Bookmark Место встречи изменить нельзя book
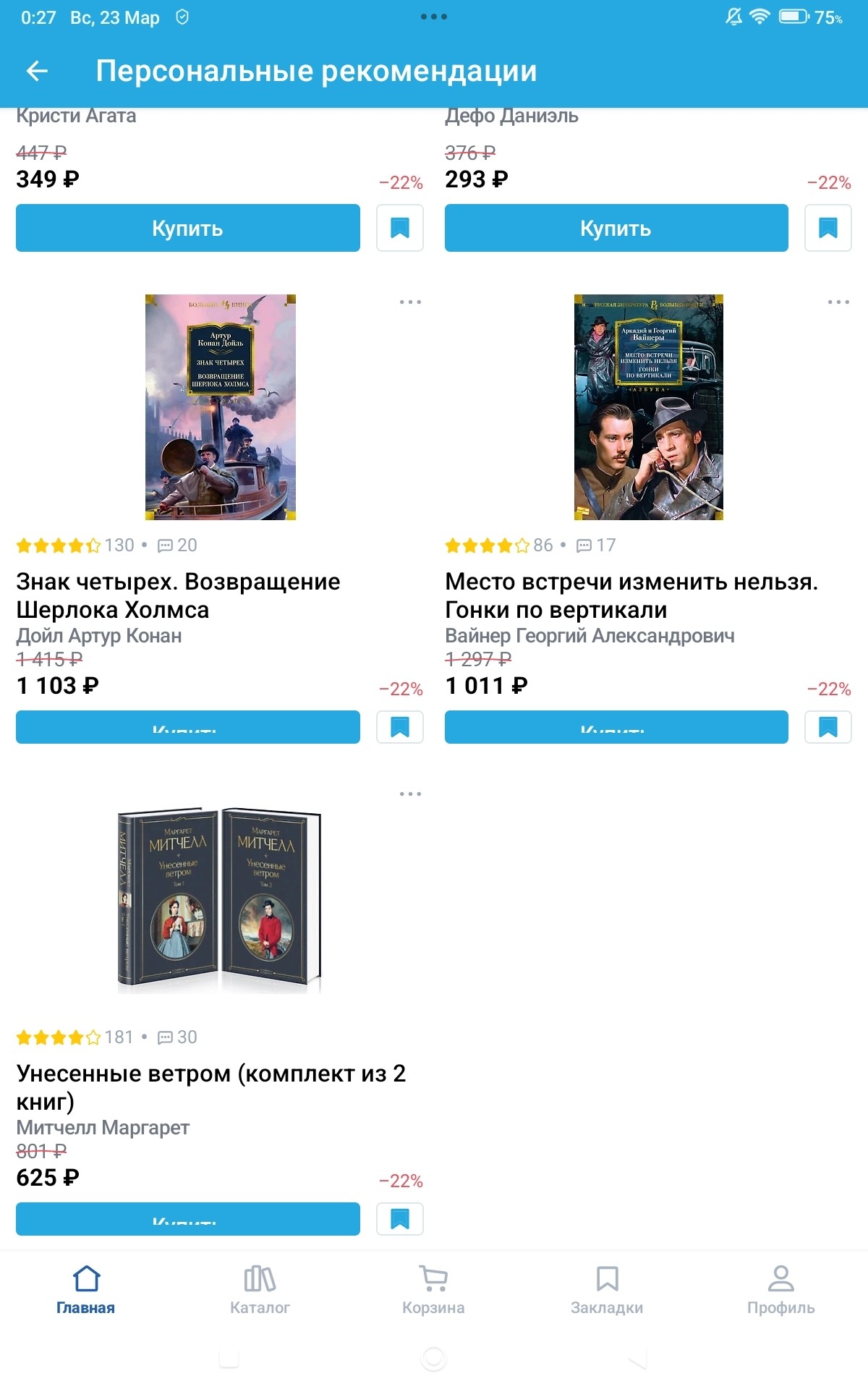 tap(828, 726)
